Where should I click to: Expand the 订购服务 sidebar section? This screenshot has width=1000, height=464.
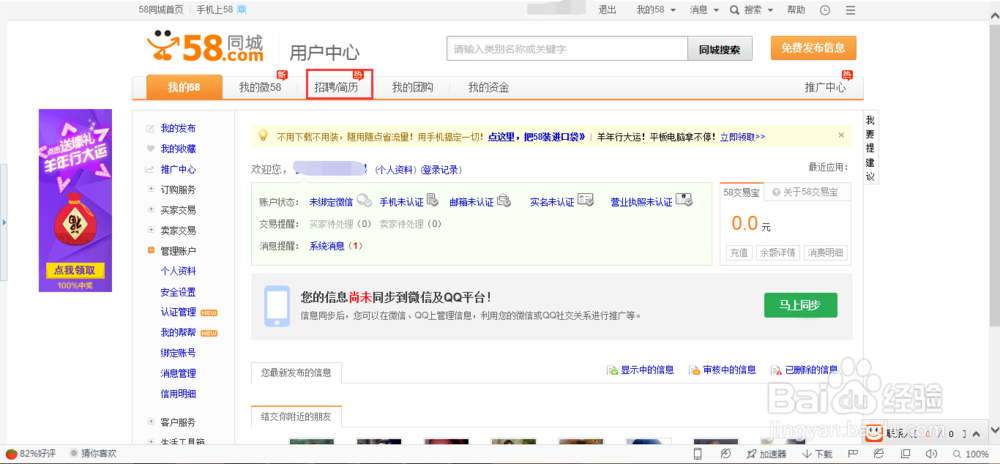151,189
